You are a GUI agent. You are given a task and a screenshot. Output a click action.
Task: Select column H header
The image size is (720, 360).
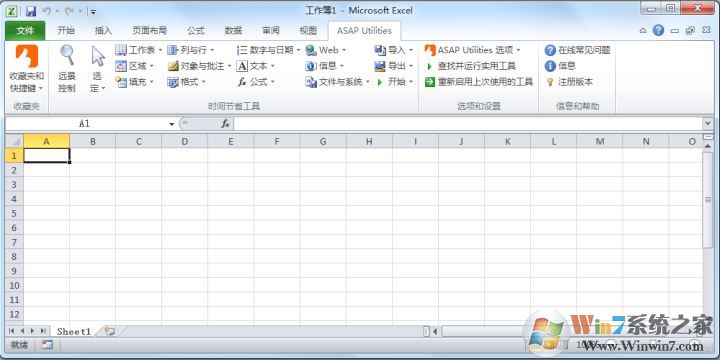(x=369, y=141)
